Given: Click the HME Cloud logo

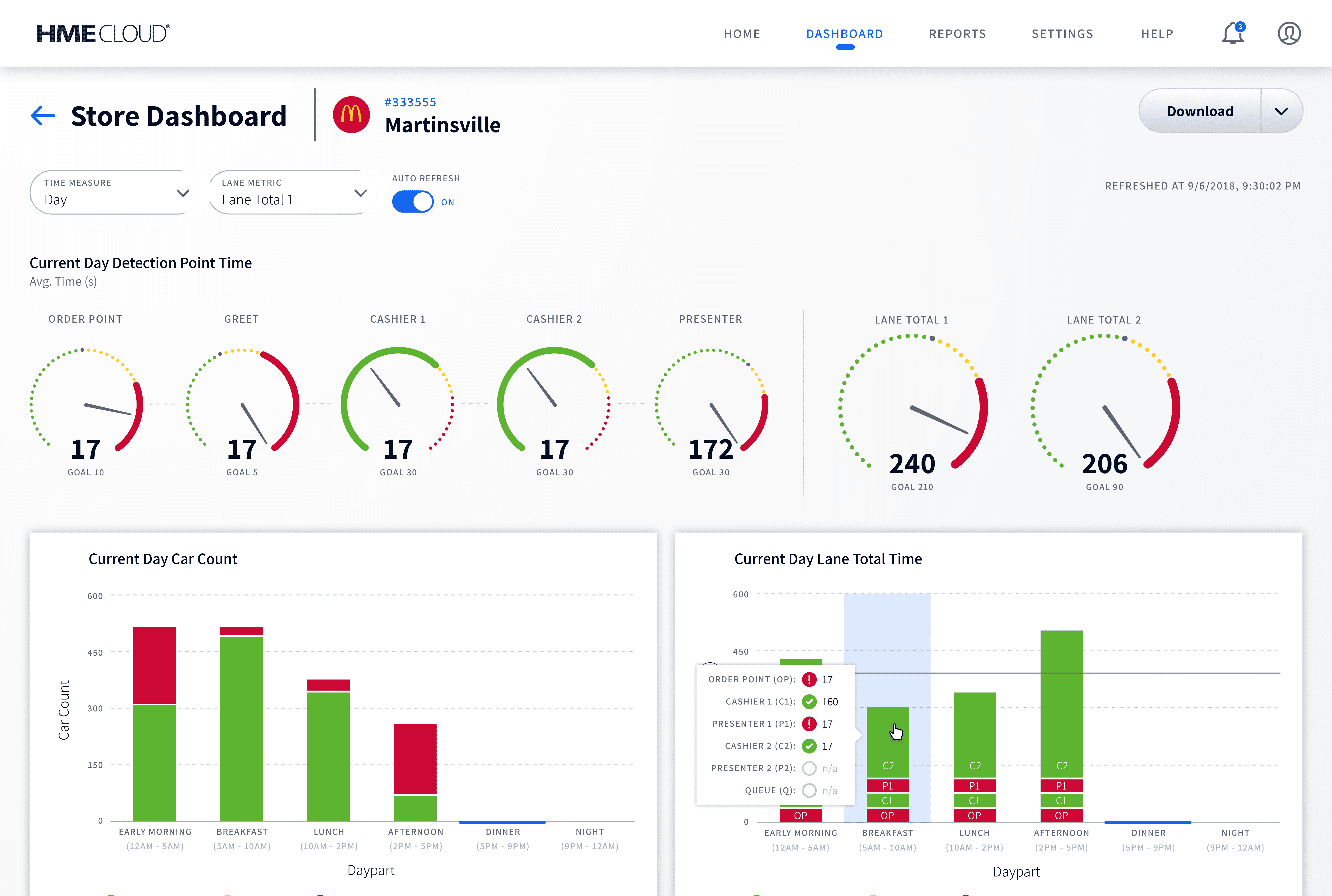Looking at the screenshot, I should click(x=103, y=34).
